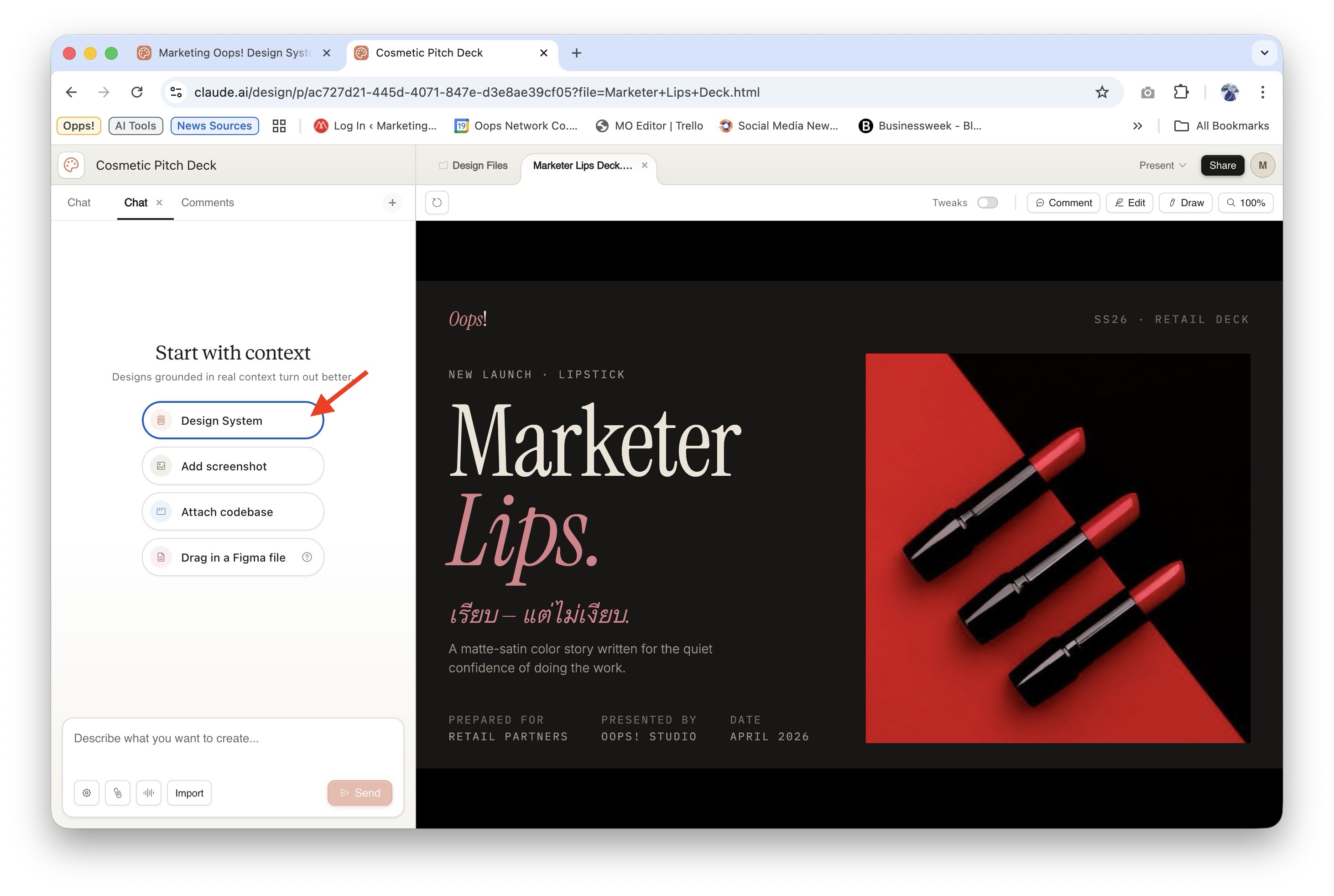This screenshot has height=896, width=1334.
Task: Open chat settings gear icon
Action: point(86,792)
